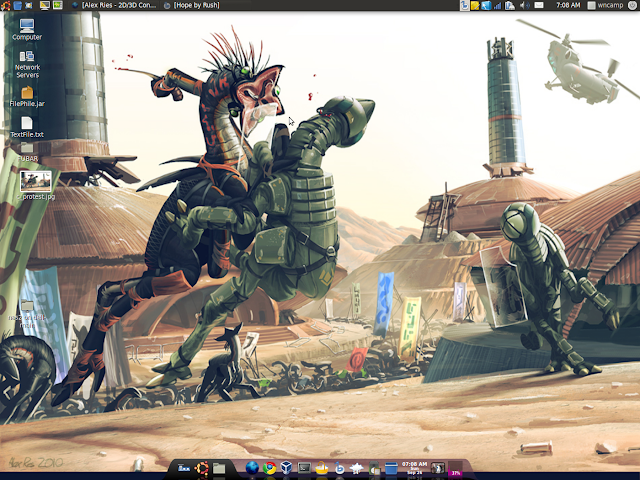Launch the blue globe web browser in dock
Viewport: 640px width, 480px height.
pyautogui.click(x=252, y=468)
